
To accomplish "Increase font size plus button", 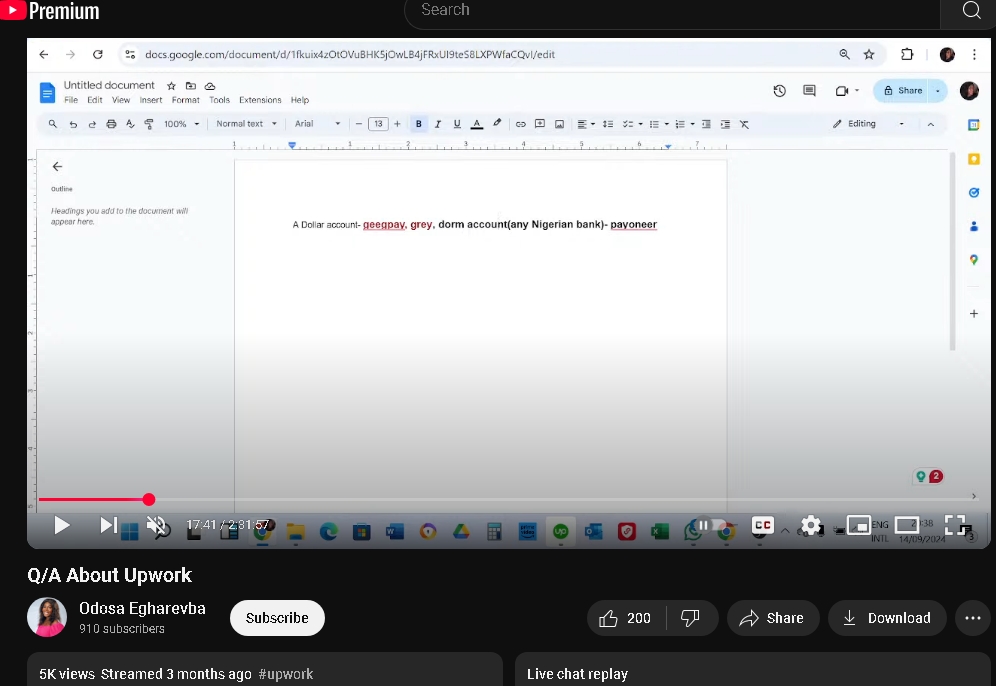I will [398, 124].
